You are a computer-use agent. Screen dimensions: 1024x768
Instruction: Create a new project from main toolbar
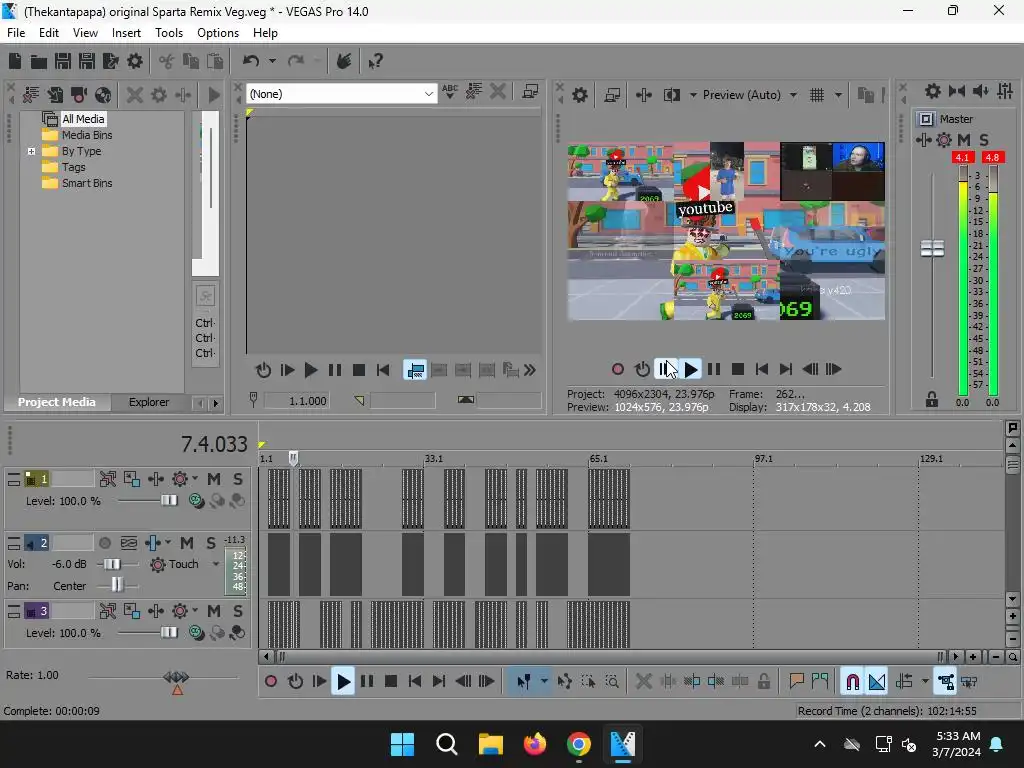click(15, 61)
